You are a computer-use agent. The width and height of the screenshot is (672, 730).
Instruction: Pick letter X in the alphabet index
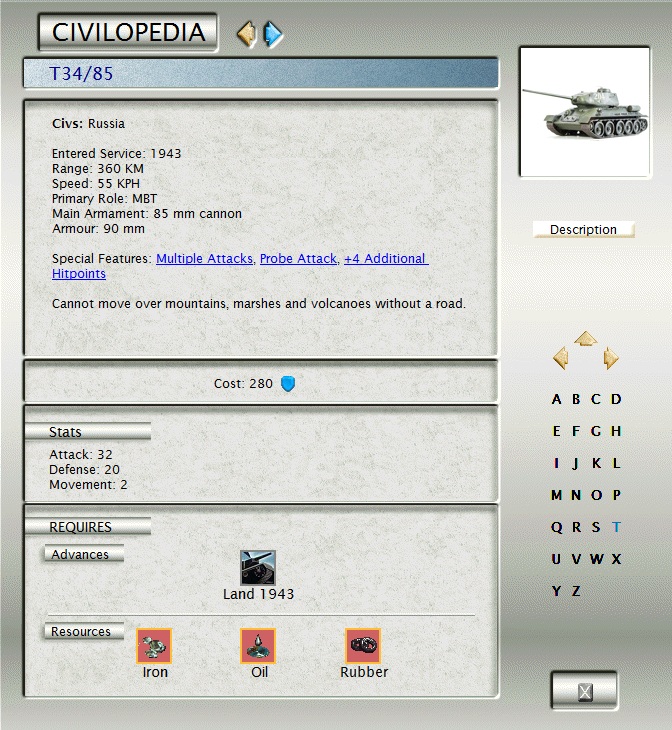pos(617,559)
